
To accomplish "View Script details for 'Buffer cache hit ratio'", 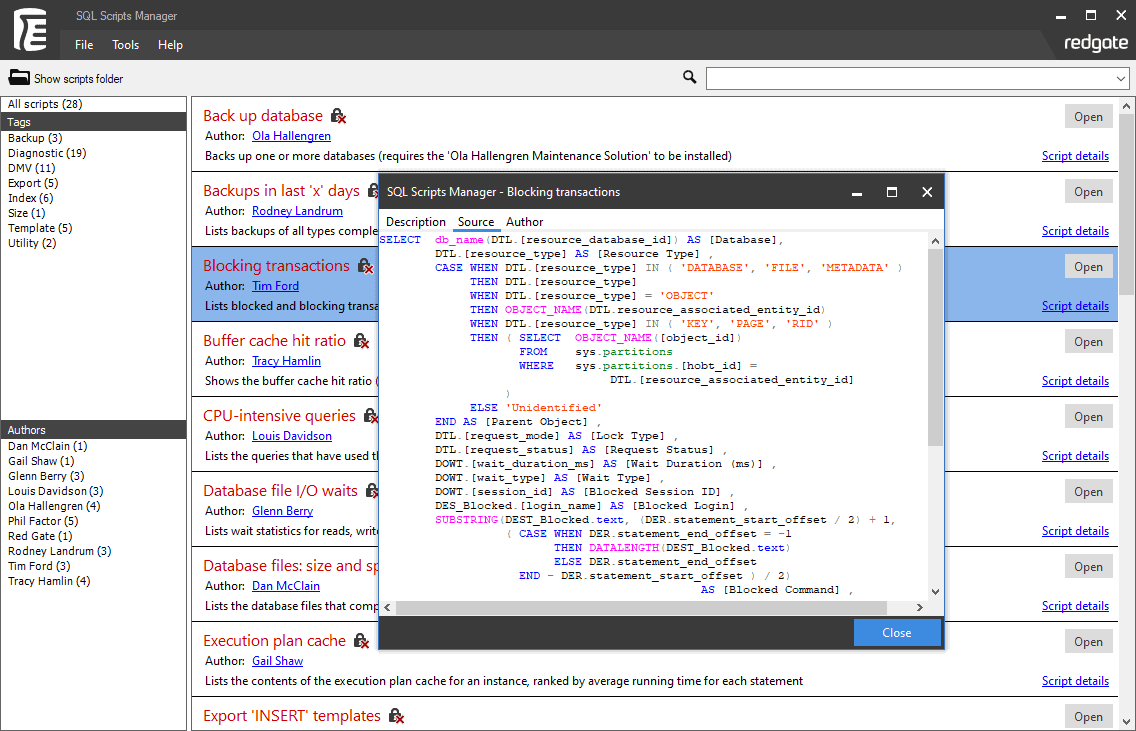I will click(1075, 380).
